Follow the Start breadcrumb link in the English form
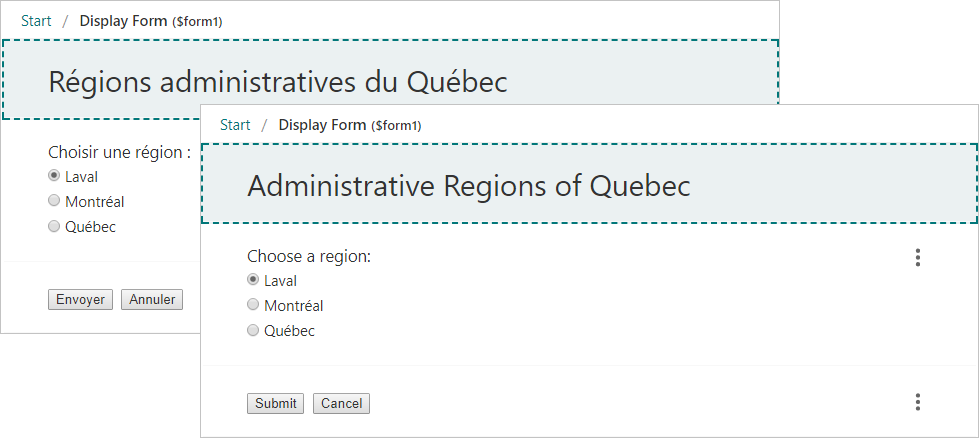The width and height of the screenshot is (979, 438). [235, 125]
